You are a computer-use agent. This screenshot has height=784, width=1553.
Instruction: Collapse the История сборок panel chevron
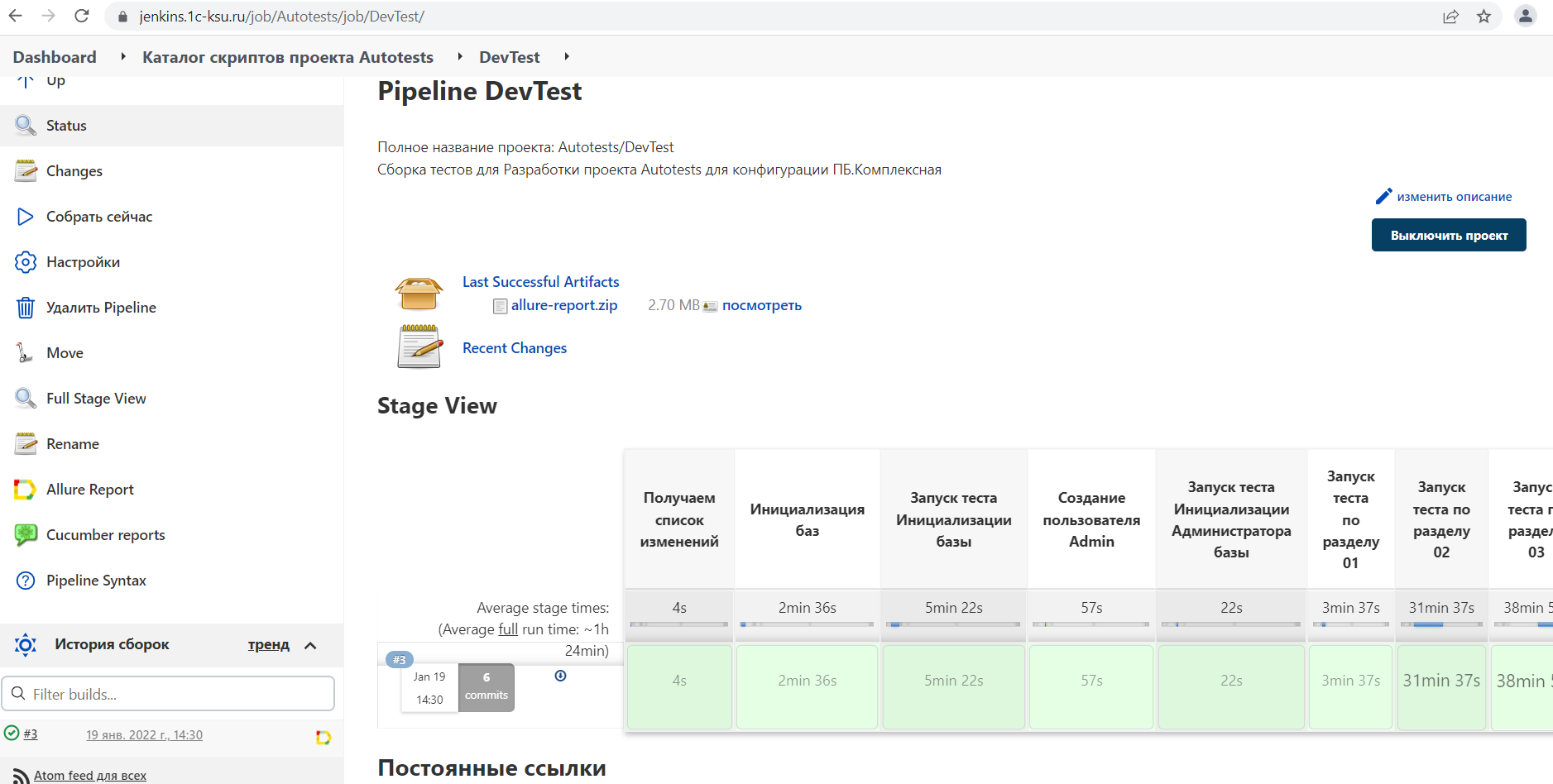(311, 645)
